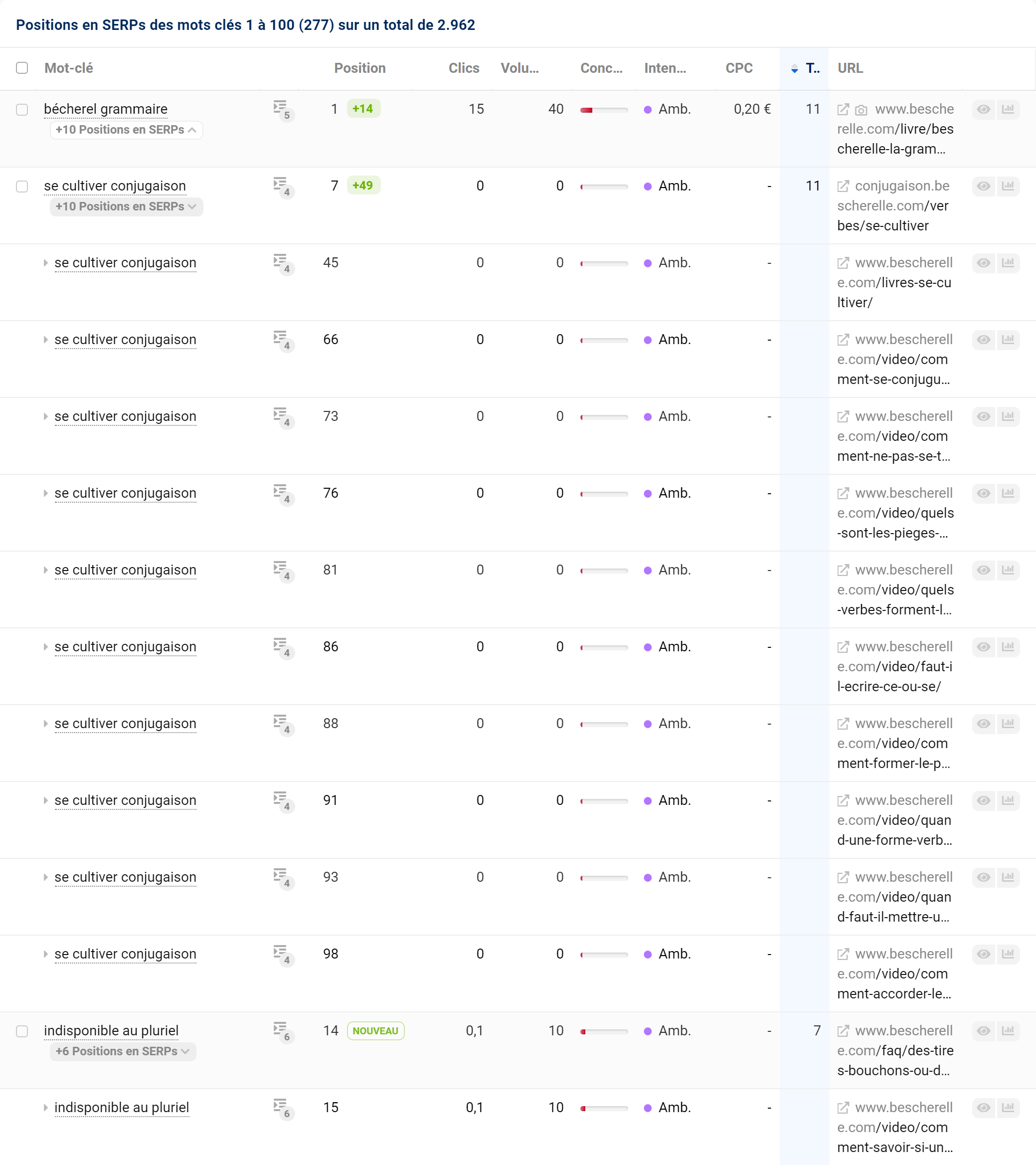Toggle eye icon on indisponible au pluriel position 15
This screenshot has width=1036, height=1165.
coord(984,1108)
